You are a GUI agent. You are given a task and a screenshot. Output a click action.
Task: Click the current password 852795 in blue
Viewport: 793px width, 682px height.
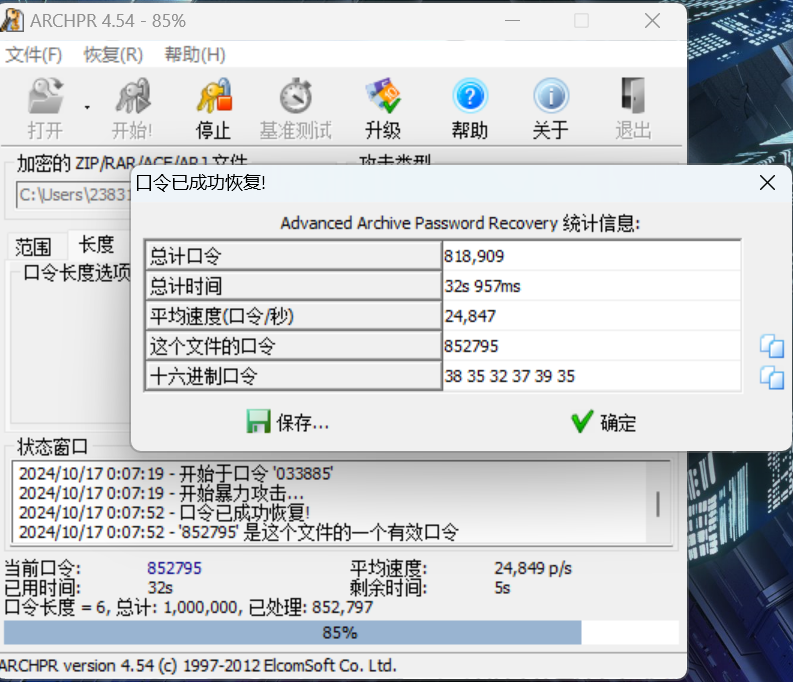point(174,568)
